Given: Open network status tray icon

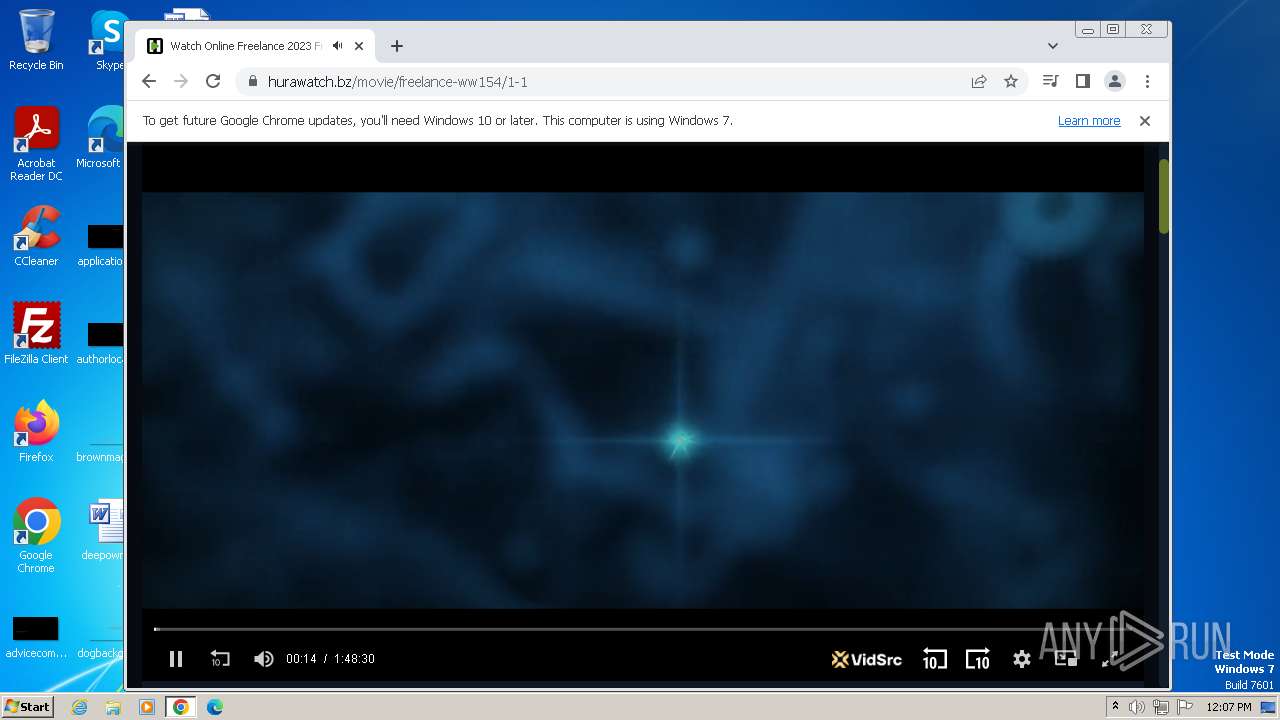Looking at the screenshot, I should click(1161, 707).
